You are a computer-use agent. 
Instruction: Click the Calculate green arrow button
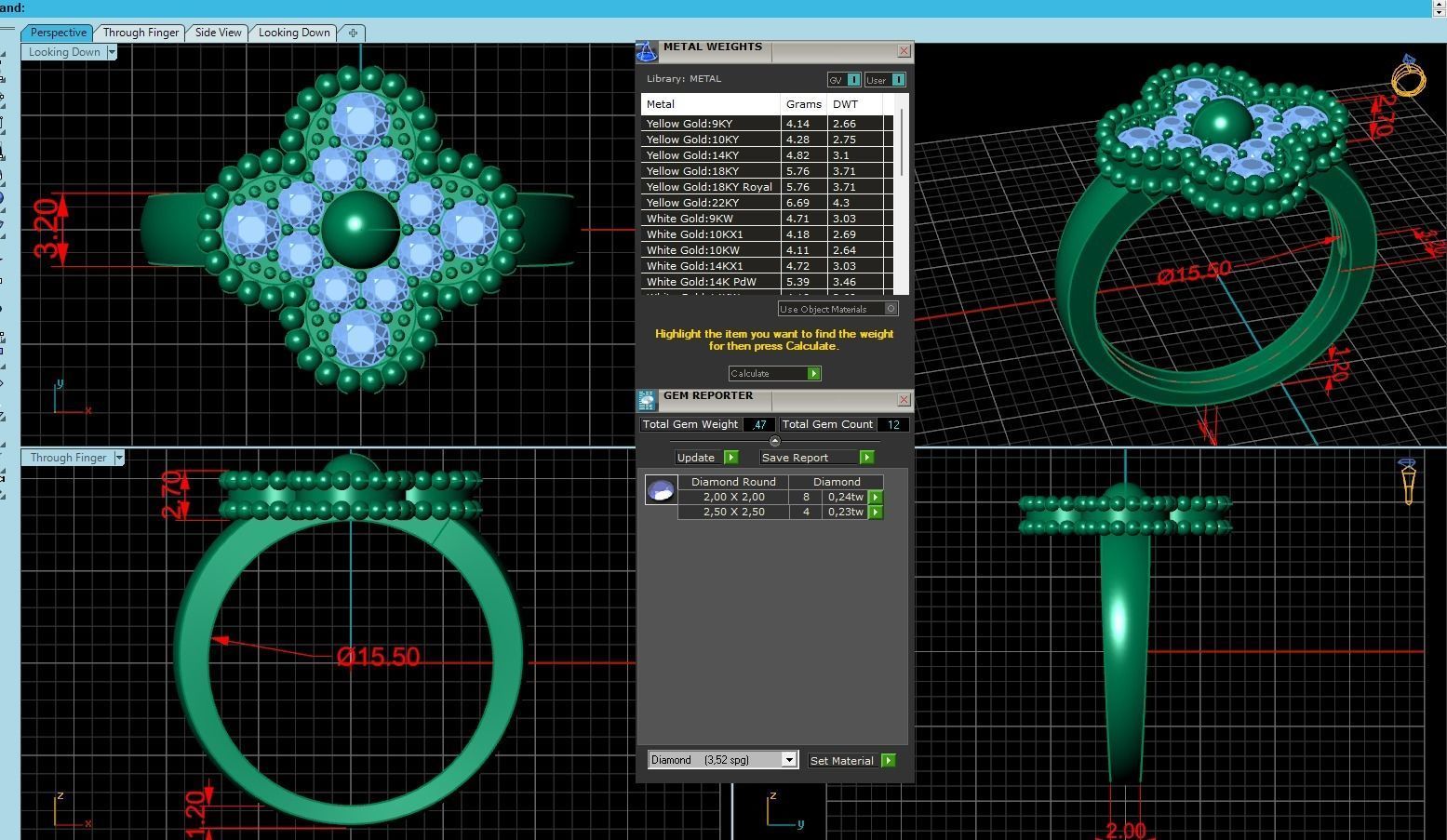pos(813,373)
